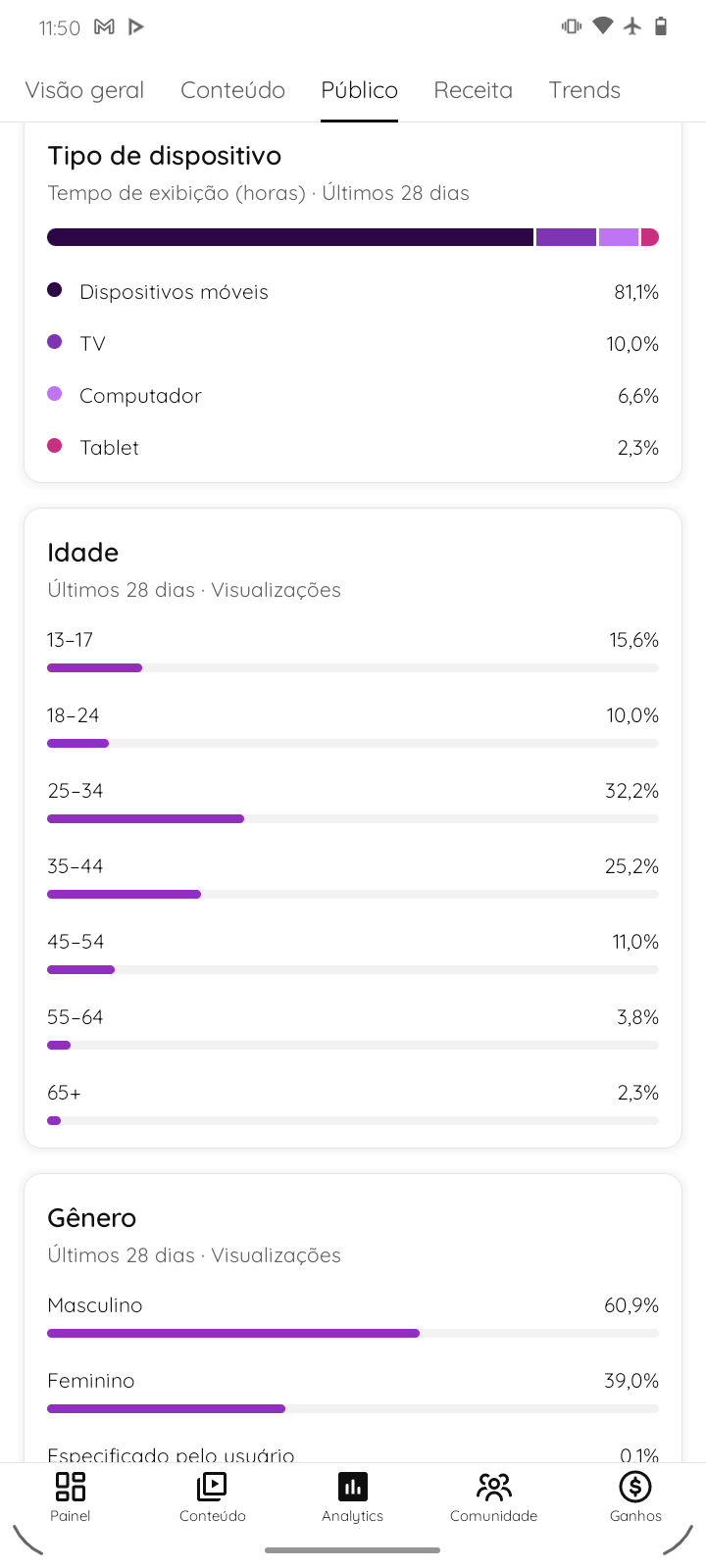The image size is (706, 1568).
Task: Tap the airplane mode status icon
Action: [632, 26]
